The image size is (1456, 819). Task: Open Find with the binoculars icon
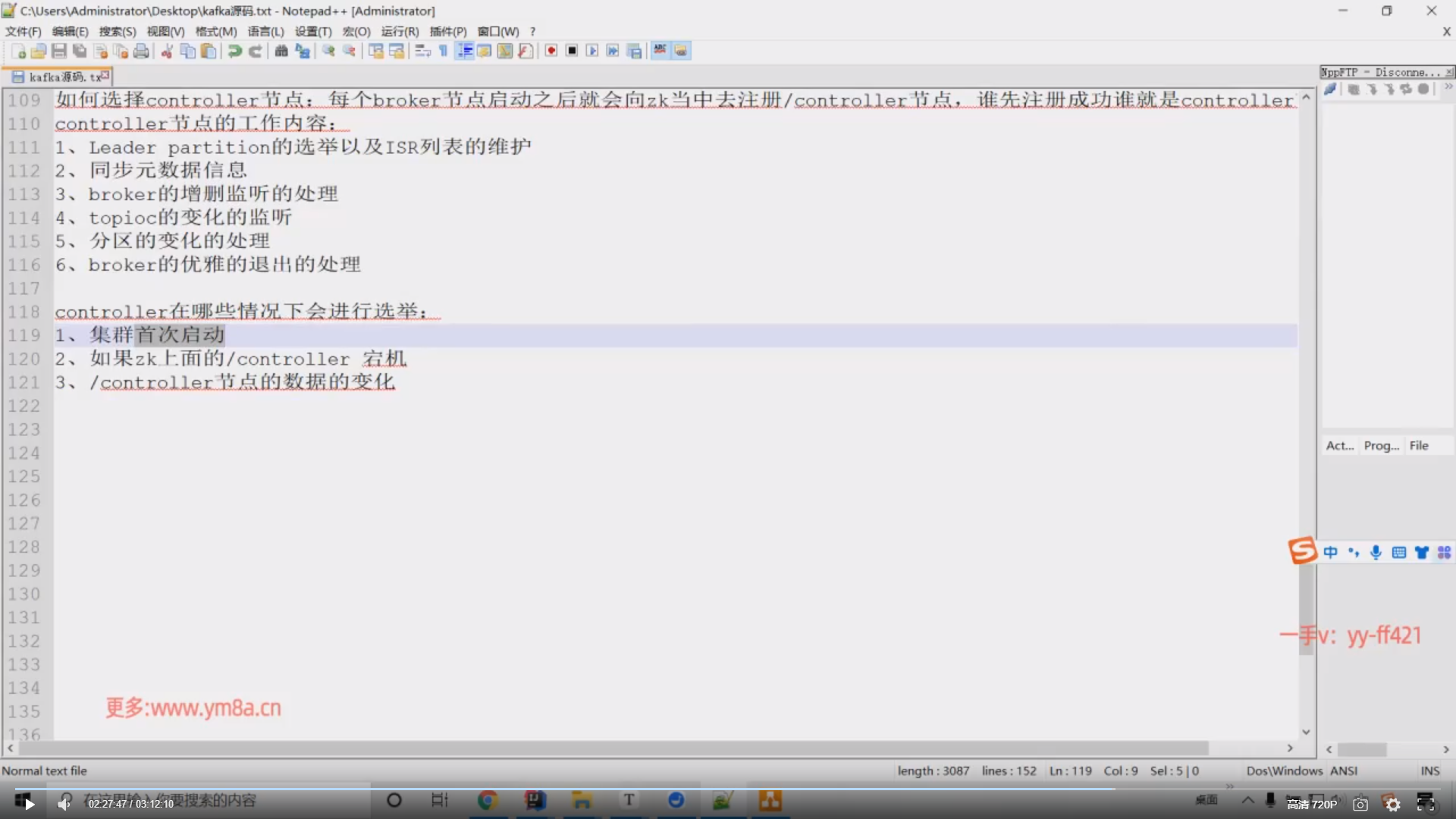pos(281,51)
